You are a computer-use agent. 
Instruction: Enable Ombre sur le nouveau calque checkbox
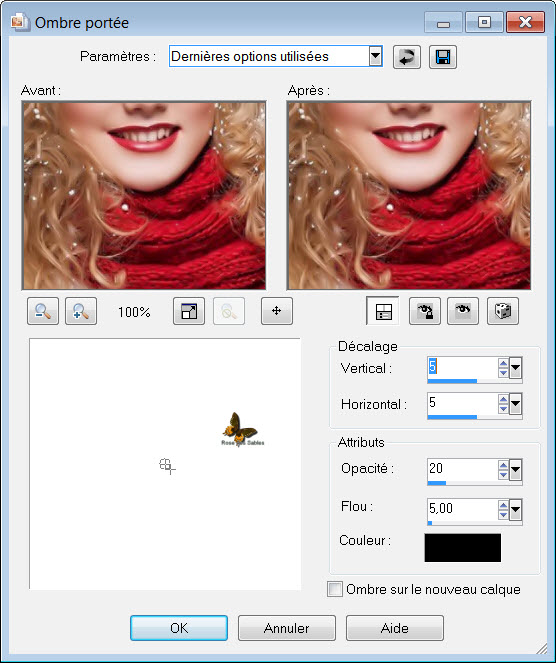[x=335, y=589]
